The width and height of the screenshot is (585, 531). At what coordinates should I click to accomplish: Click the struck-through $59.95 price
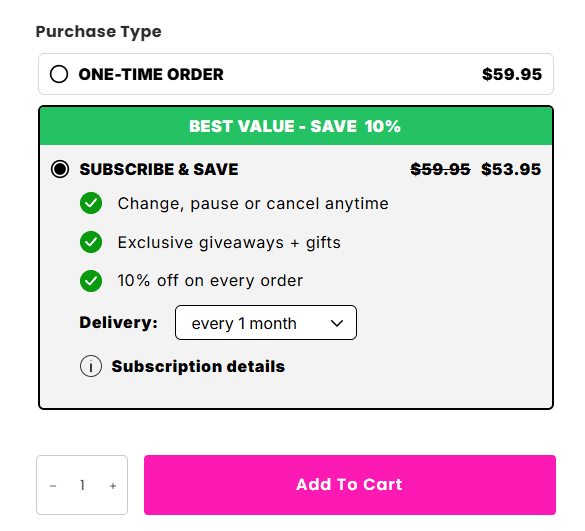pyautogui.click(x=440, y=169)
